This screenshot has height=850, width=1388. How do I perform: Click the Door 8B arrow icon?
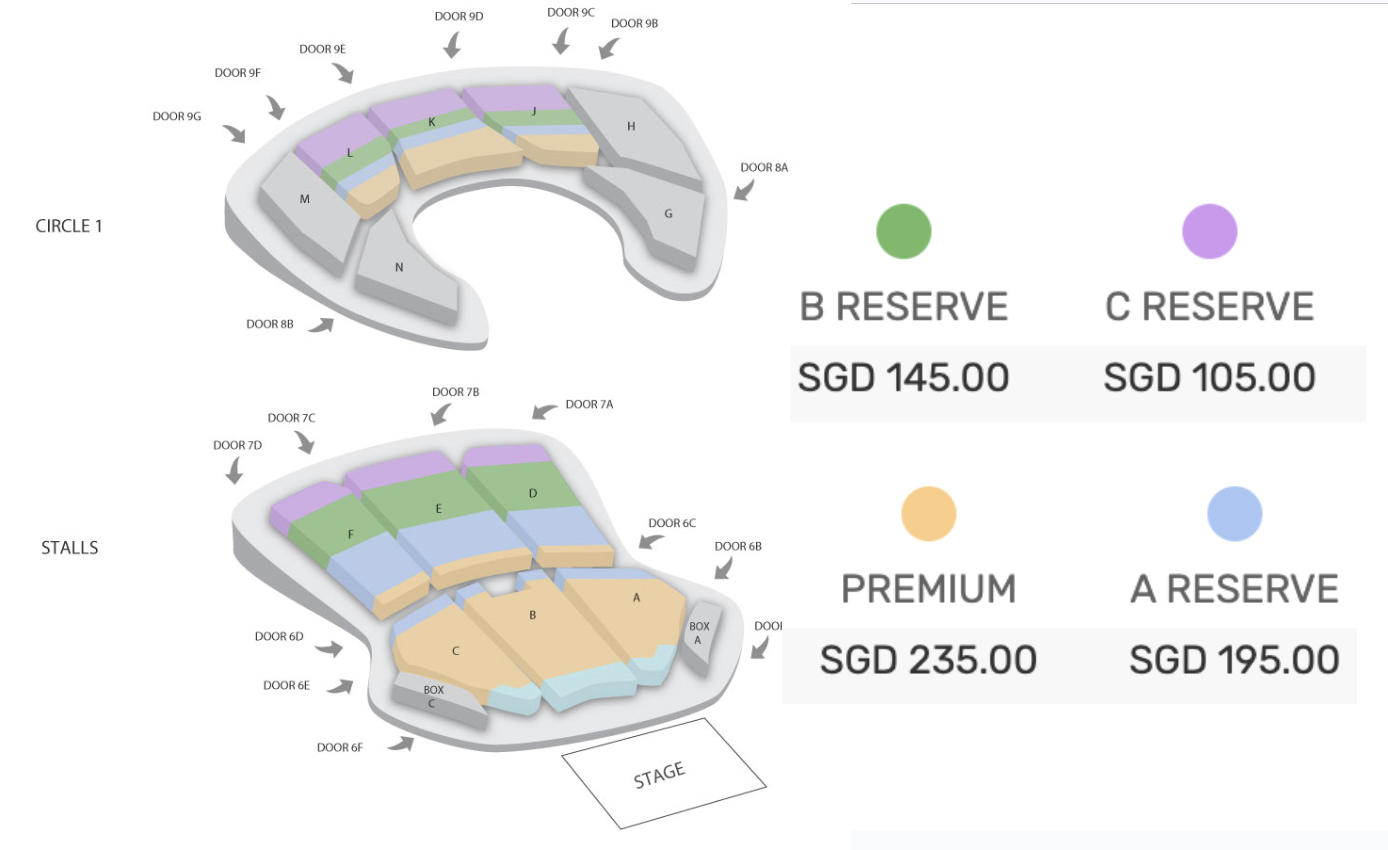[x=321, y=324]
